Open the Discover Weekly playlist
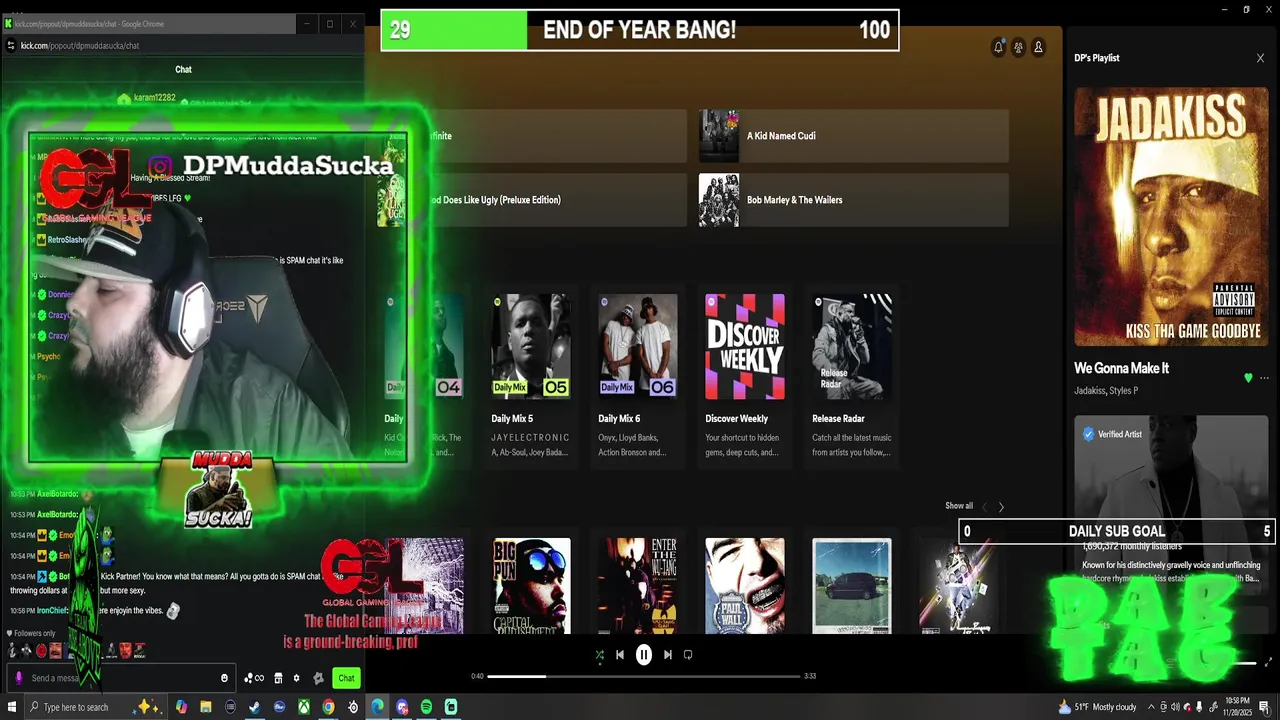Viewport: 1280px width, 720px height. (x=745, y=378)
